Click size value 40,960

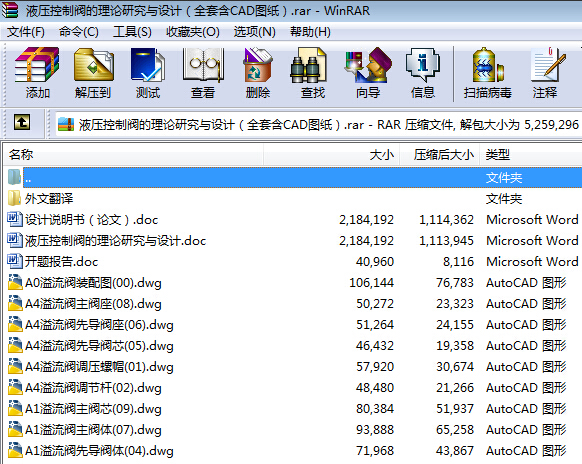pyautogui.click(x=375, y=262)
